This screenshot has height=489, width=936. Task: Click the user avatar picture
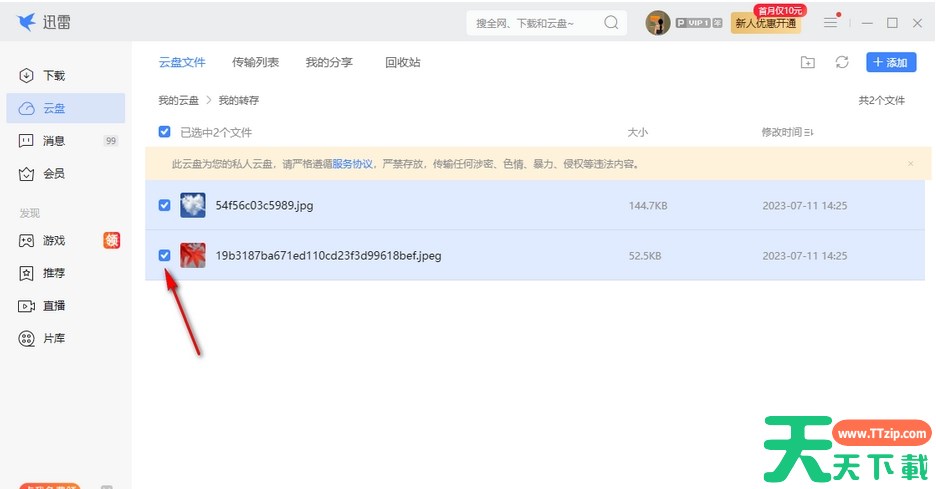point(657,23)
